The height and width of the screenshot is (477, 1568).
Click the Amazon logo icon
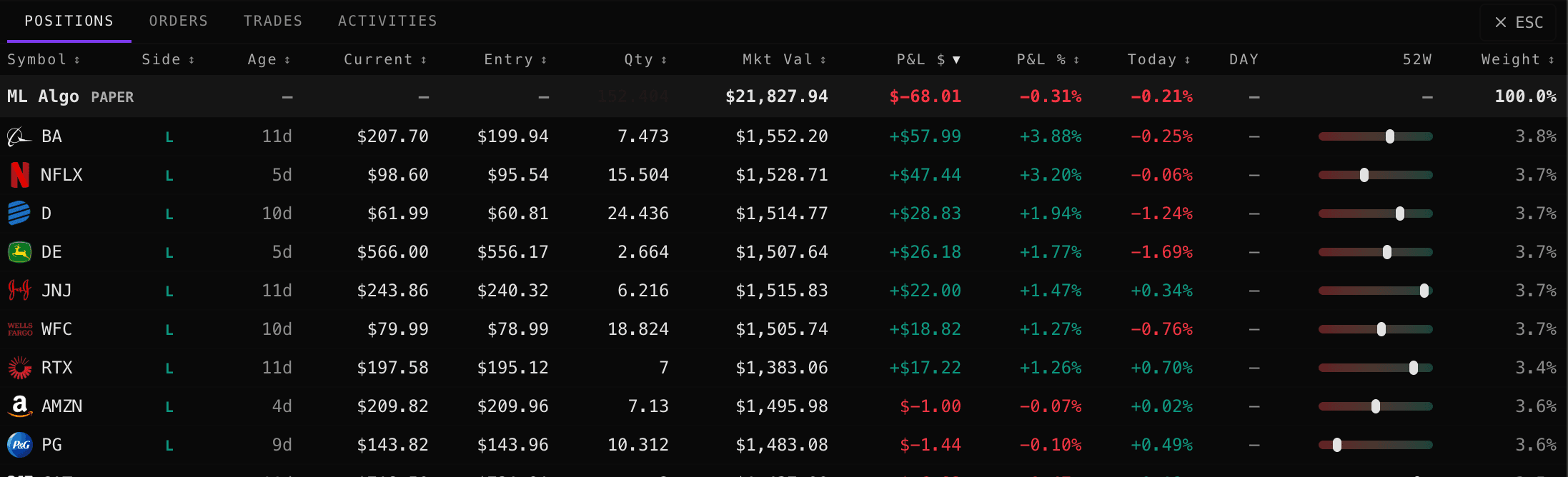point(20,406)
